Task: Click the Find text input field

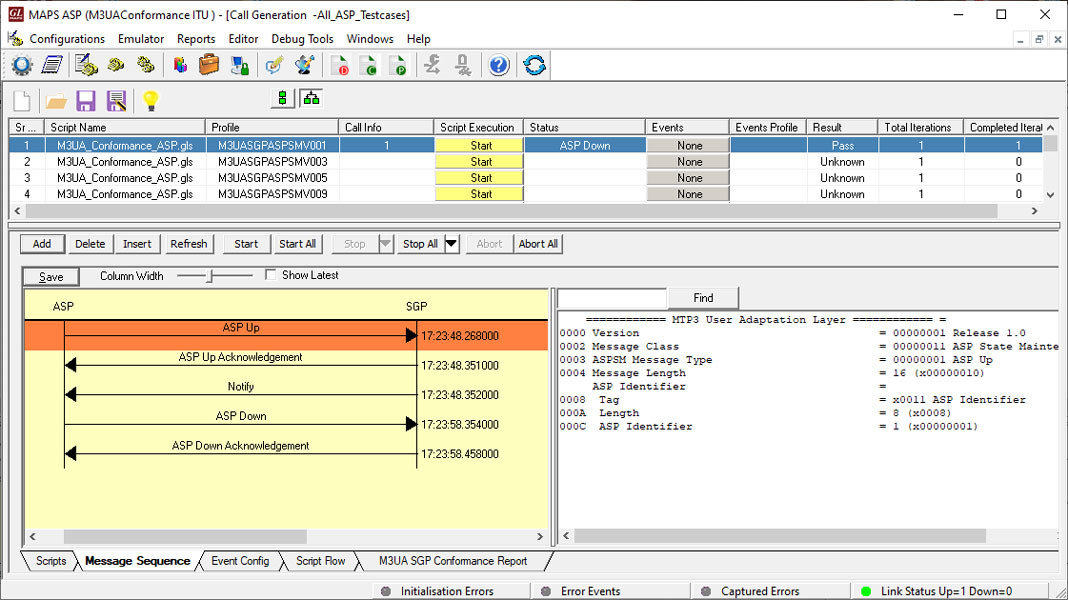Action: tap(612, 298)
